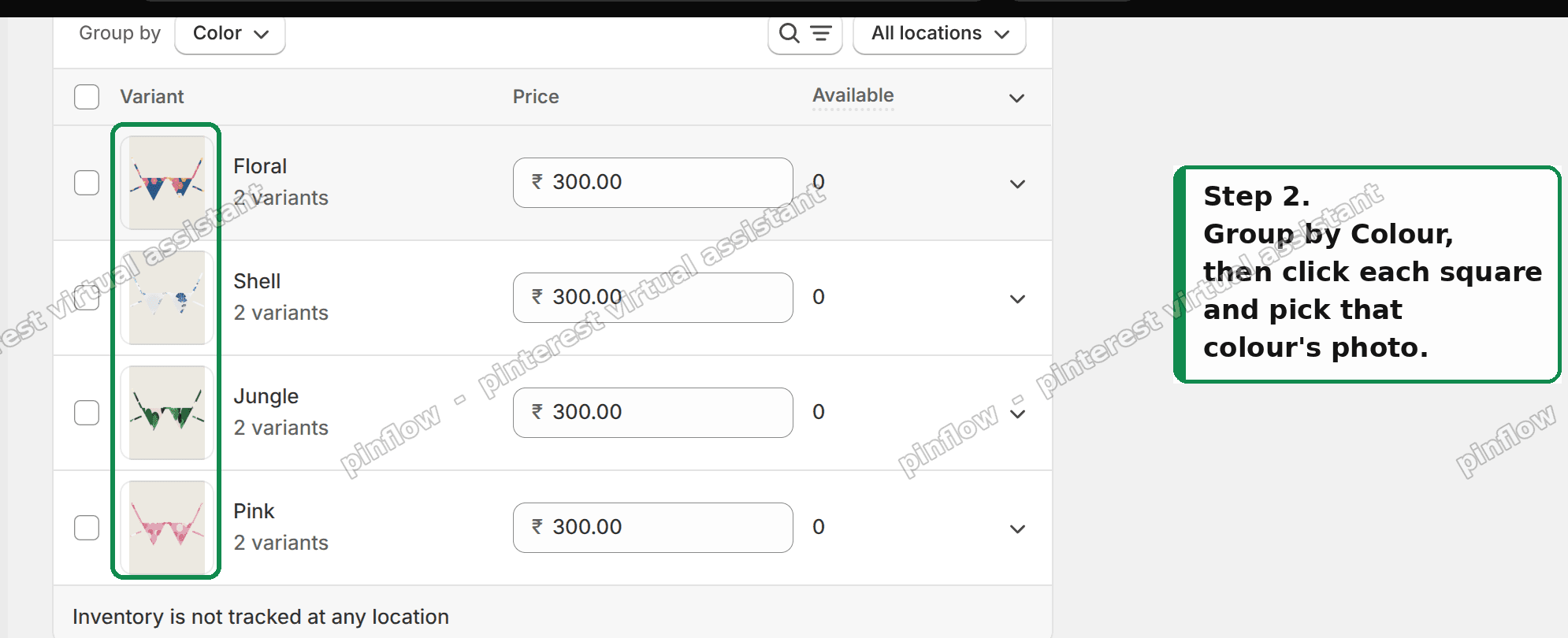The height and width of the screenshot is (638, 1568).
Task: Open the Group by Color dropdown
Action: click(230, 34)
